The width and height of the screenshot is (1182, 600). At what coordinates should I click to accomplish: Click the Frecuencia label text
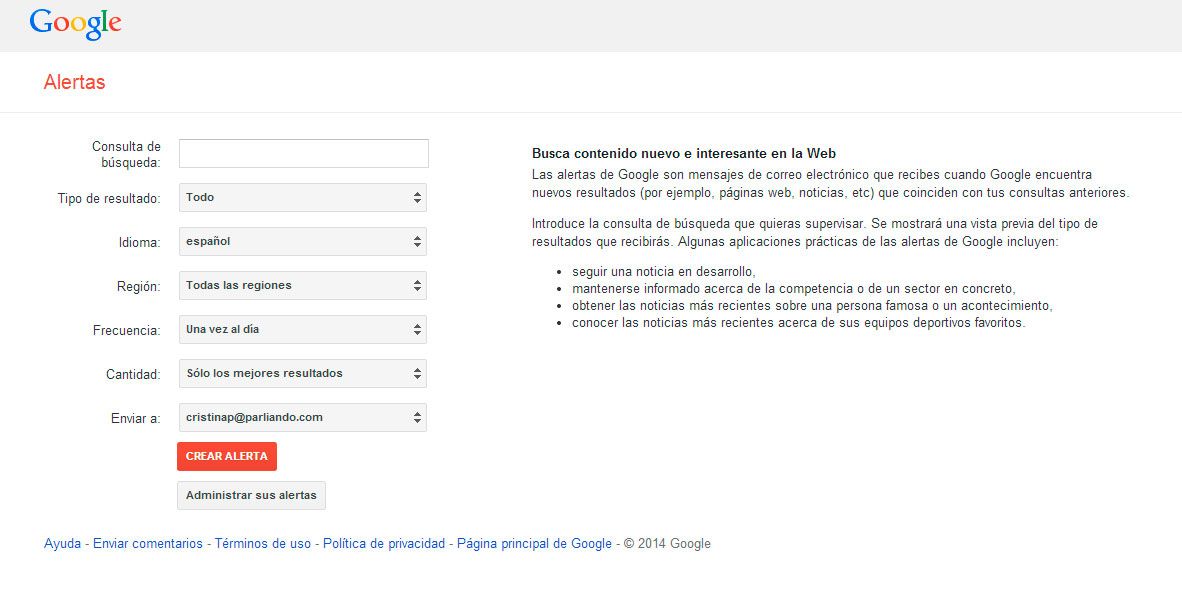coord(126,331)
